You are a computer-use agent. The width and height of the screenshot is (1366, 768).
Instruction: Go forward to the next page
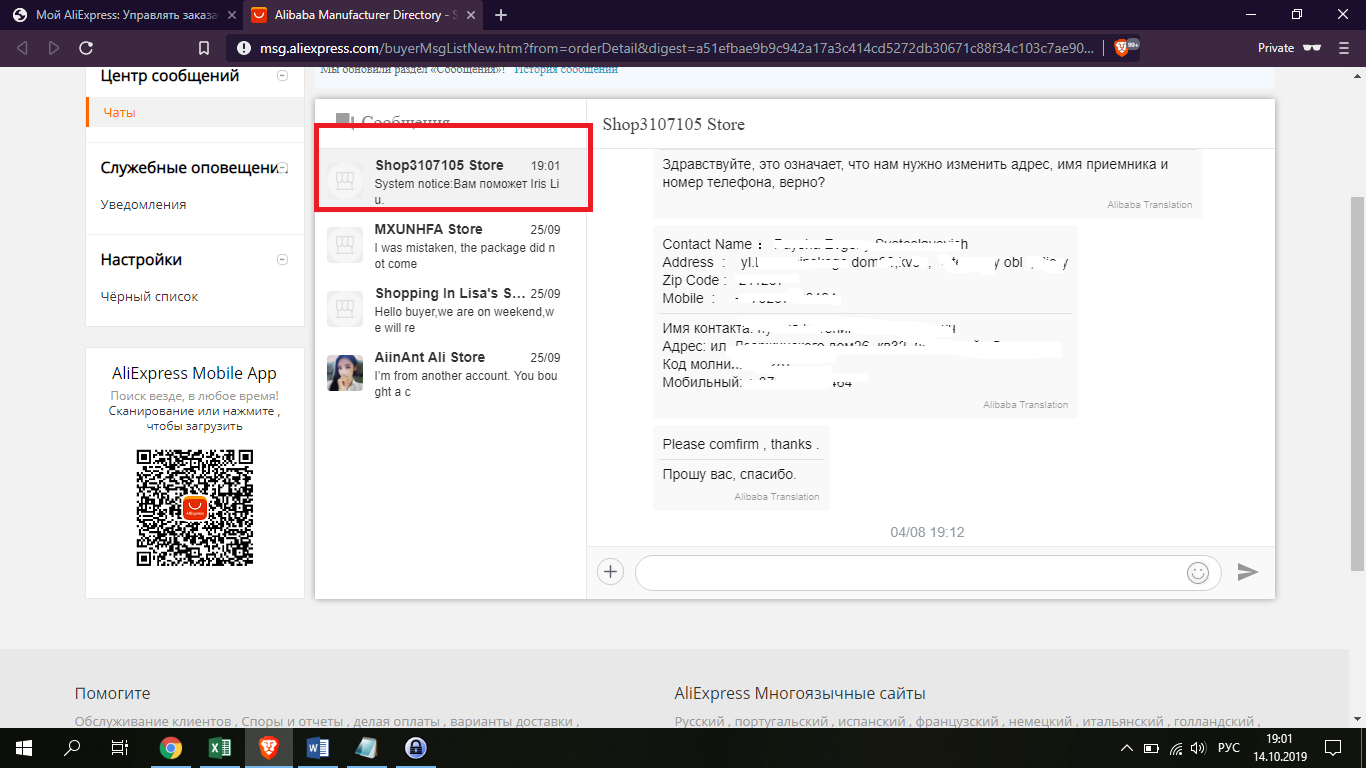click(54, 48)
